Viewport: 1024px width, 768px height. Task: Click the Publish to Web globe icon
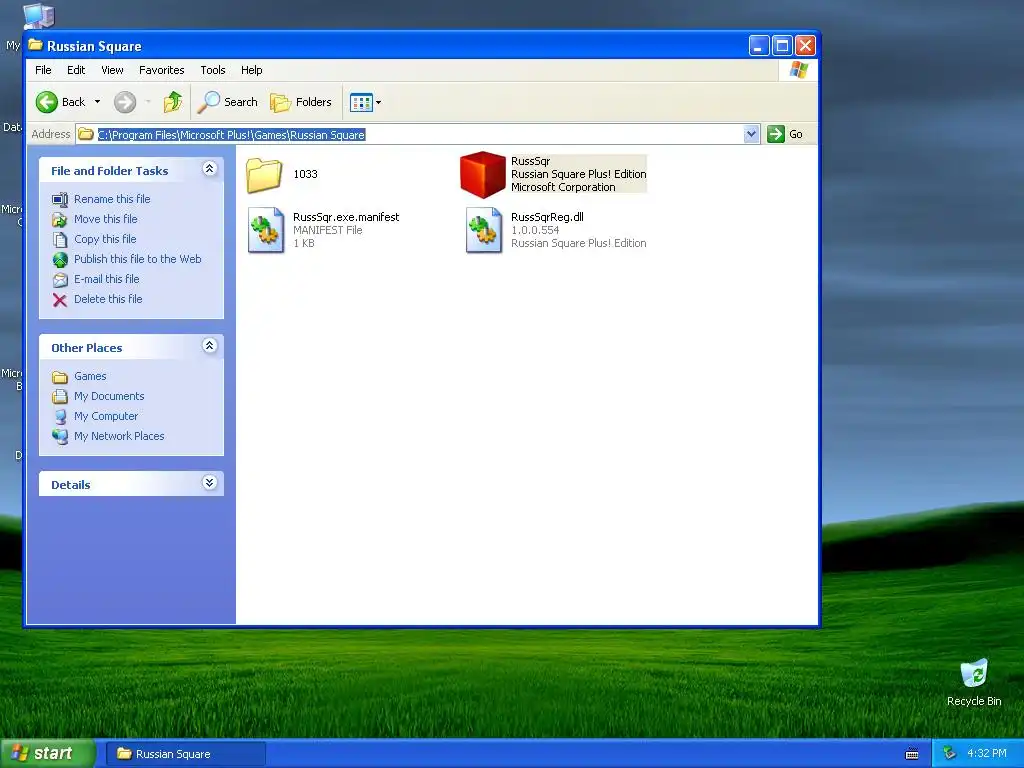click(x=60, y=260)
